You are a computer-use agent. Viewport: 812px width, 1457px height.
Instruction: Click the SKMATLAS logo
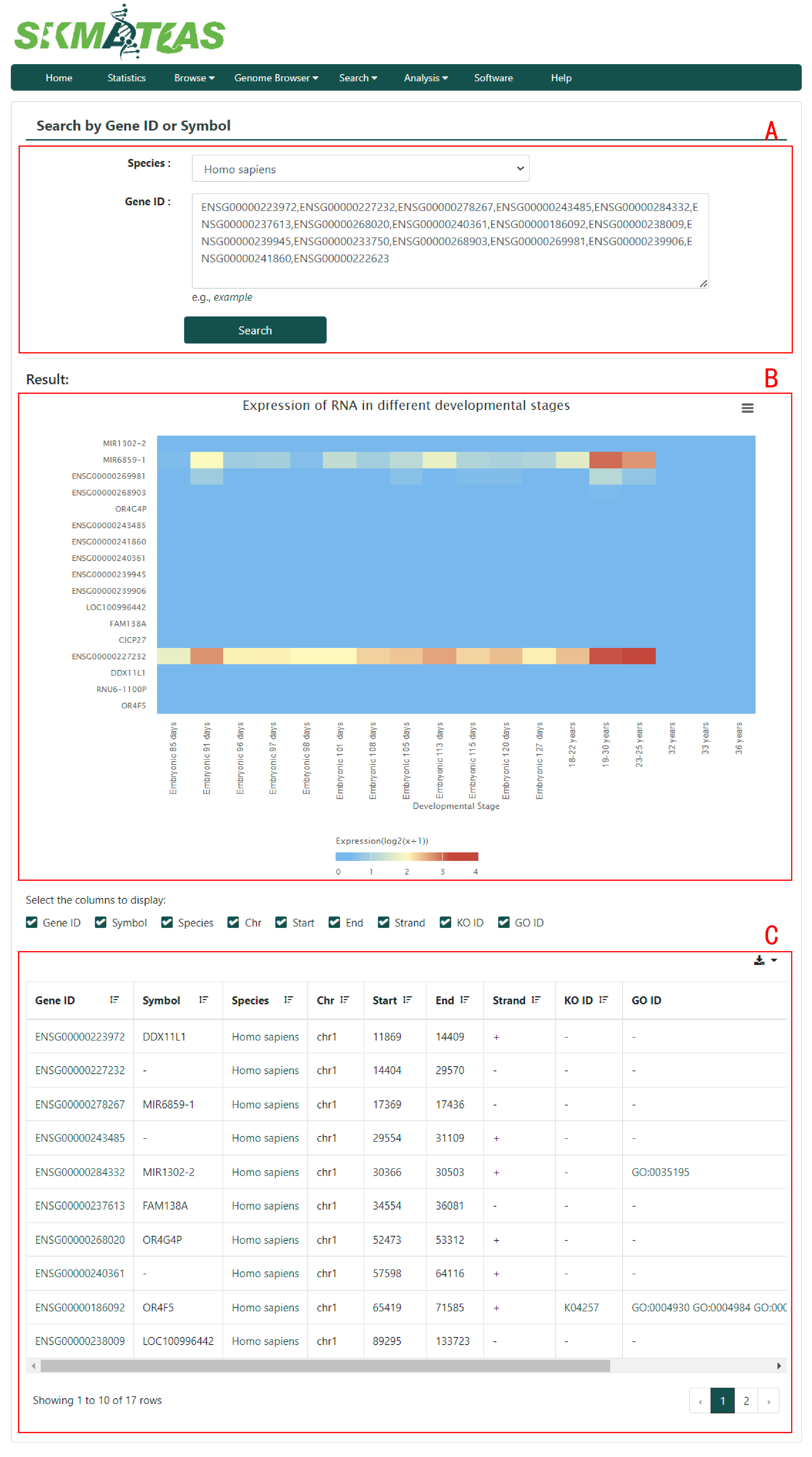[120, 32]
